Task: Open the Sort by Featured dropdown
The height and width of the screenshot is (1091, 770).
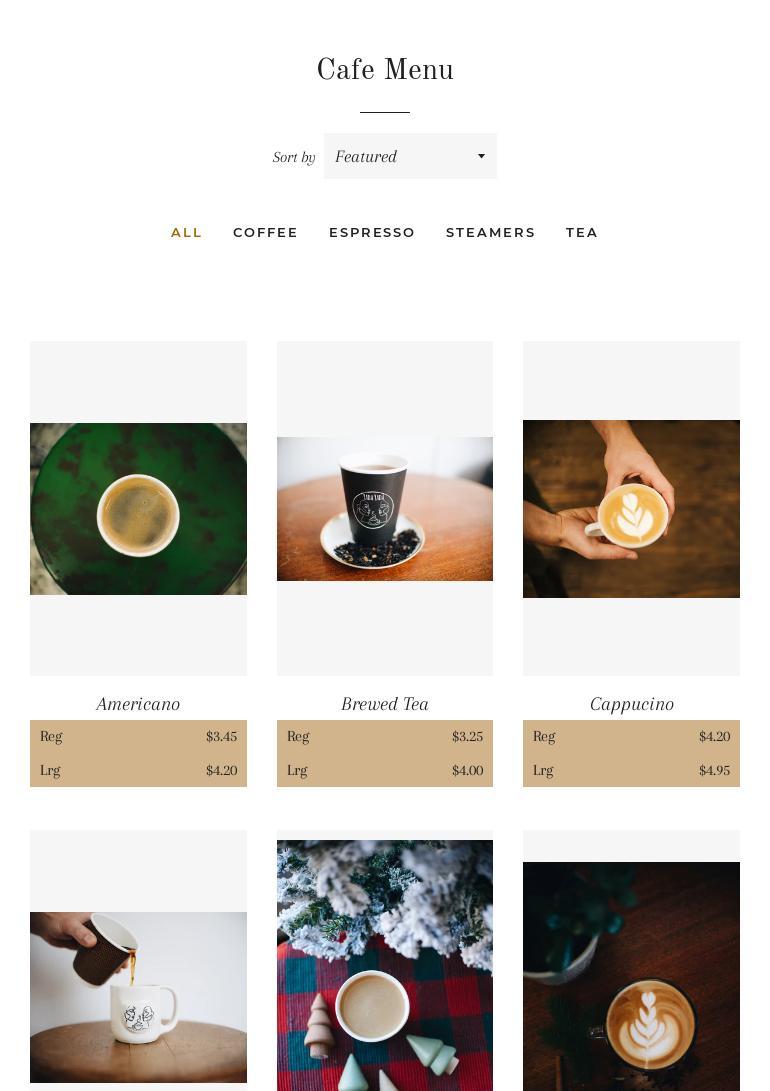Action: click(x=410, y=156)
